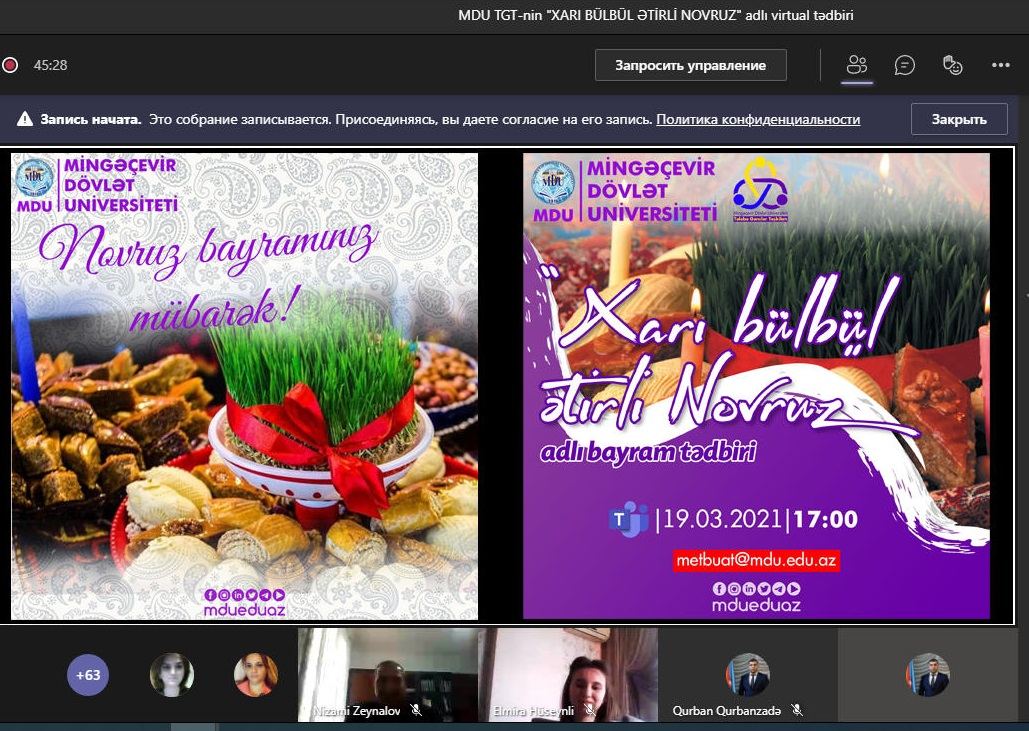This screenshot has height=731, width=1029.
Task: Open the raise hand reactions icon
Action: click(x=953, y=65)
